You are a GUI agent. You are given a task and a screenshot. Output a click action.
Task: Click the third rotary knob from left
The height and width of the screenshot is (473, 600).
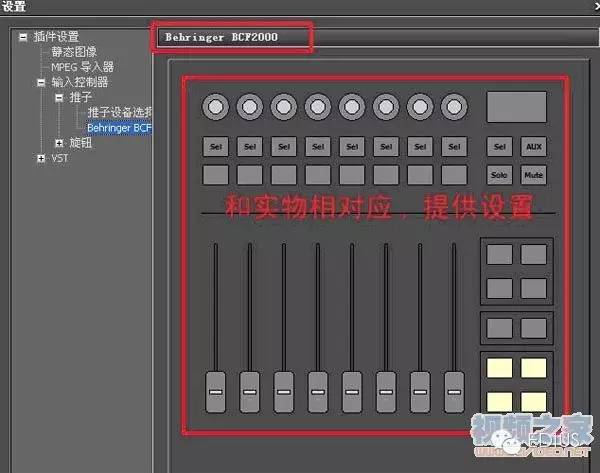click(284, 107)
